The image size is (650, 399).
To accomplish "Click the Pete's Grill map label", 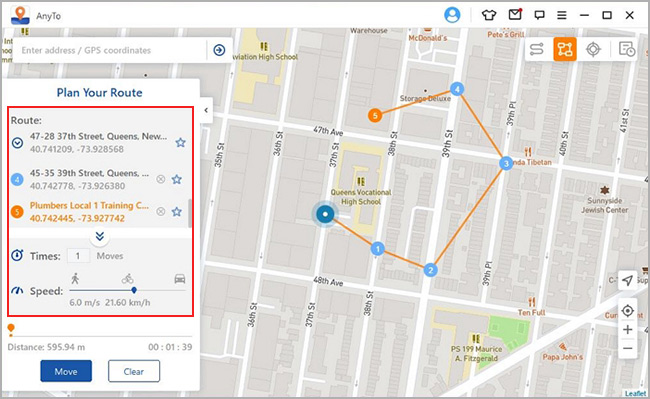I will [506, 34].
